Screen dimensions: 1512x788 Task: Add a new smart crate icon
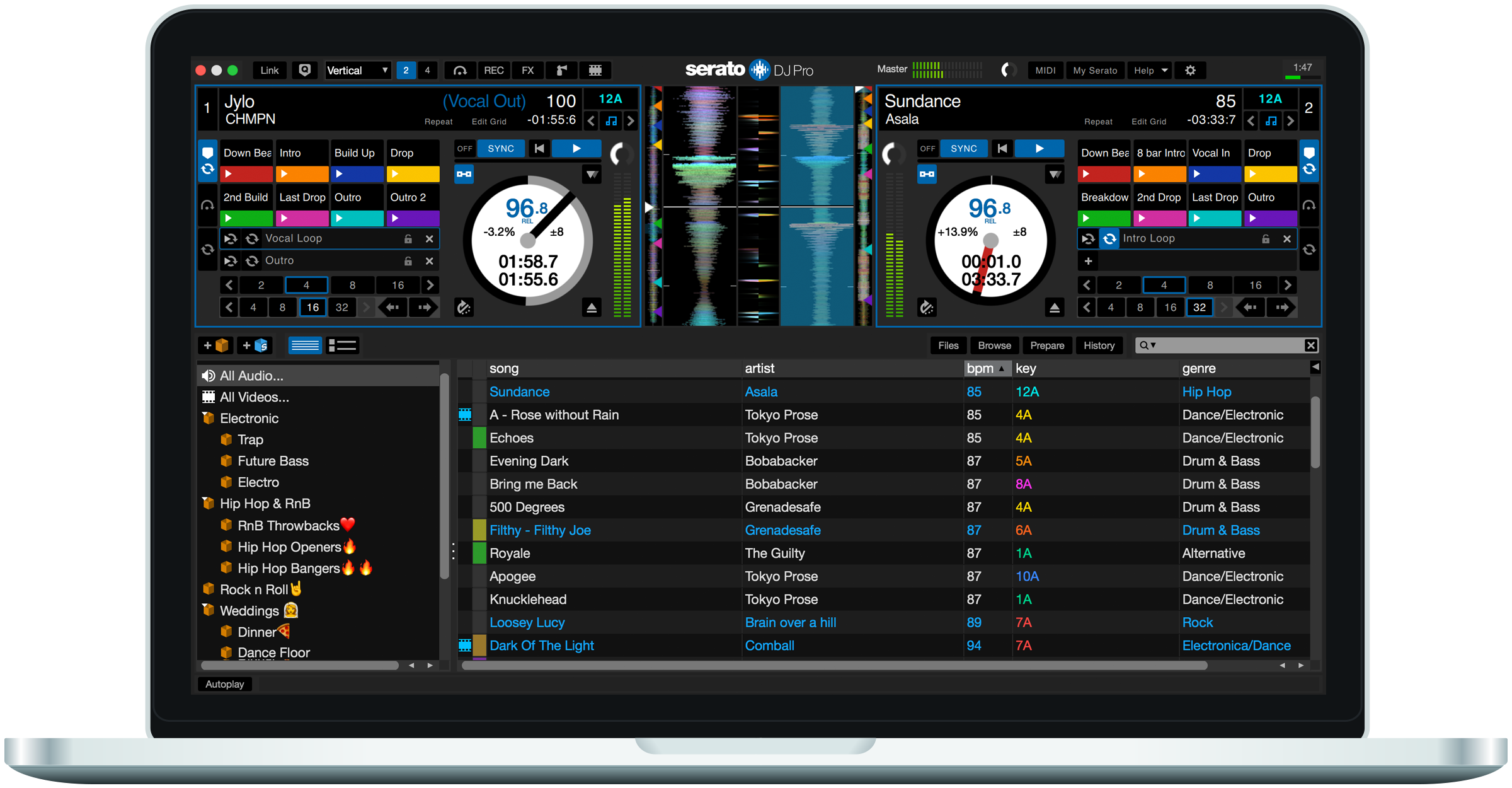[x=256, y=345]
